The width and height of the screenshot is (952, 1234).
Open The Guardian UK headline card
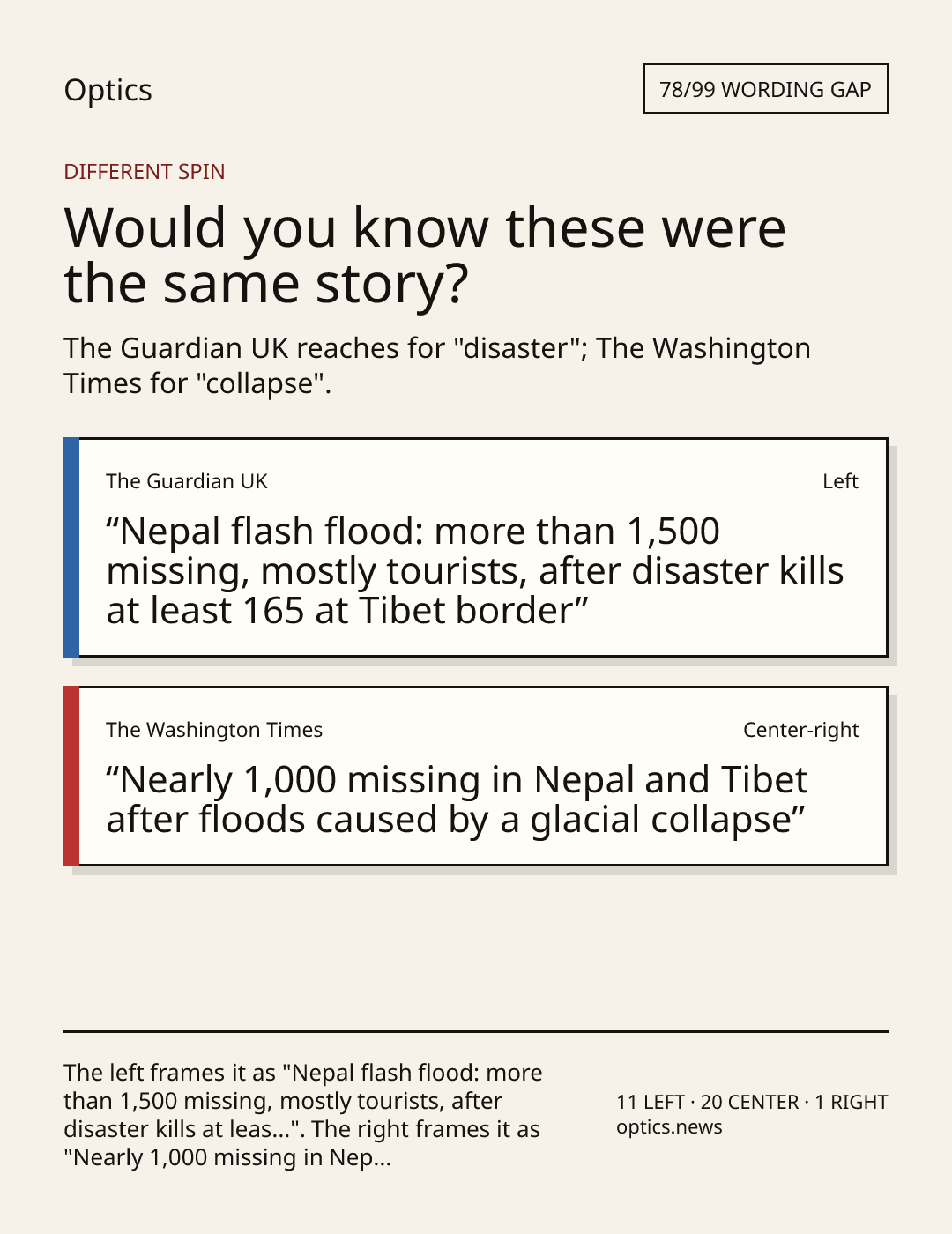[476, 547]
